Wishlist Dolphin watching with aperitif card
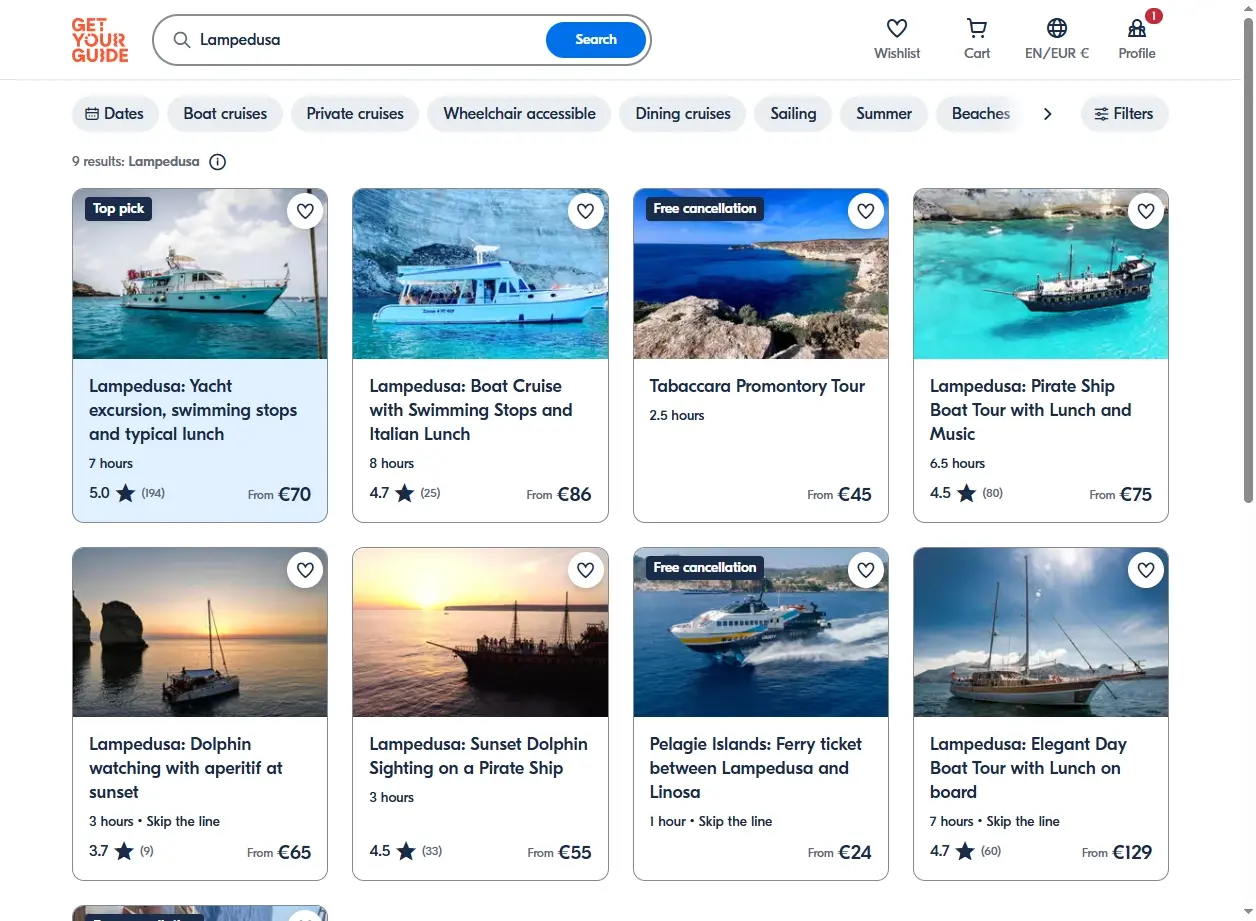Viewport: 1256px width, 921px height. point(305,570)
